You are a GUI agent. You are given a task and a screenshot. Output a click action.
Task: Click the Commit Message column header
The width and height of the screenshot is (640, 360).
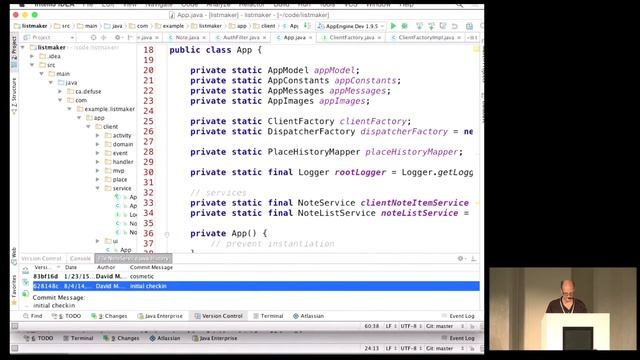pos(151,267)
